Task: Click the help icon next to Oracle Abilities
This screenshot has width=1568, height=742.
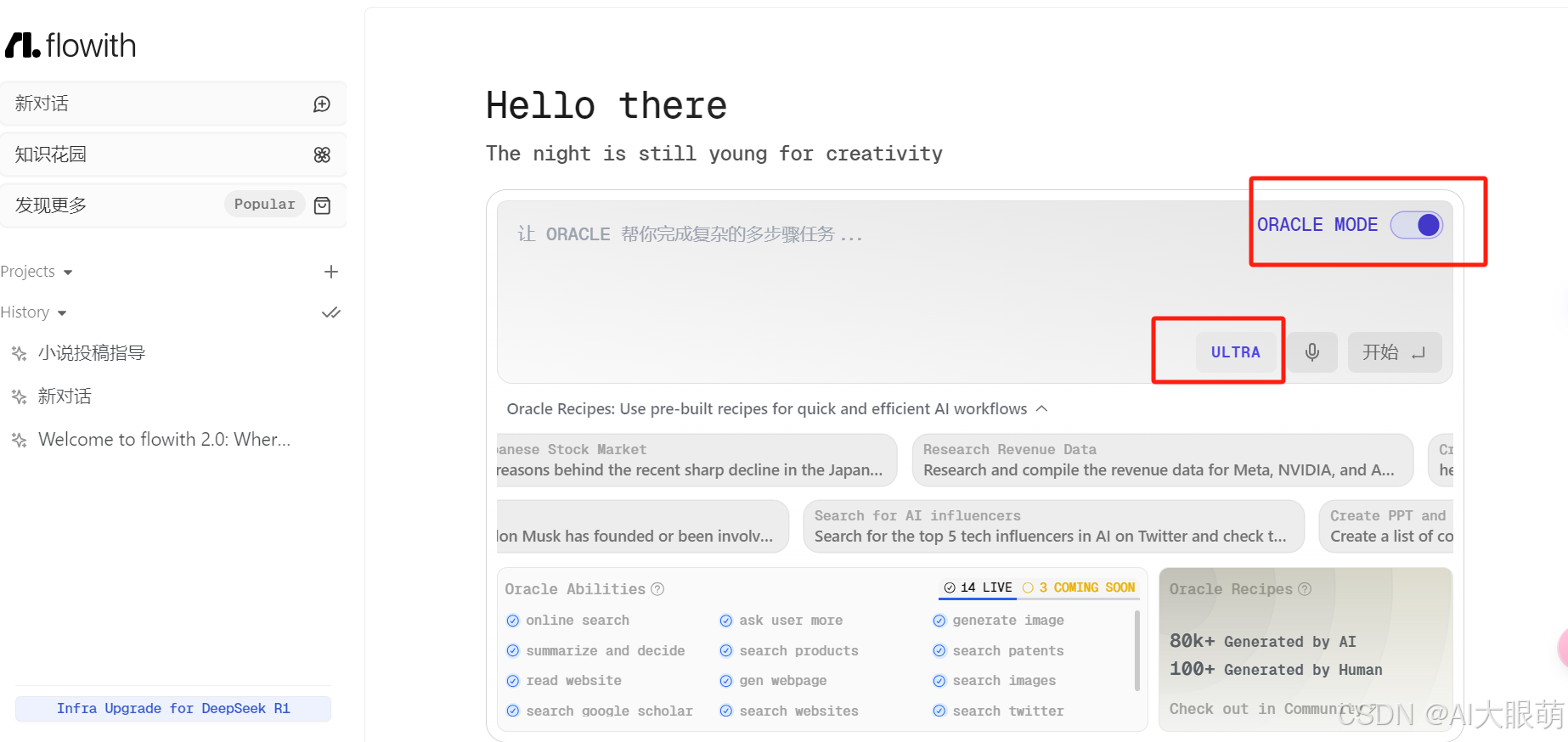Action: point(657,589)
